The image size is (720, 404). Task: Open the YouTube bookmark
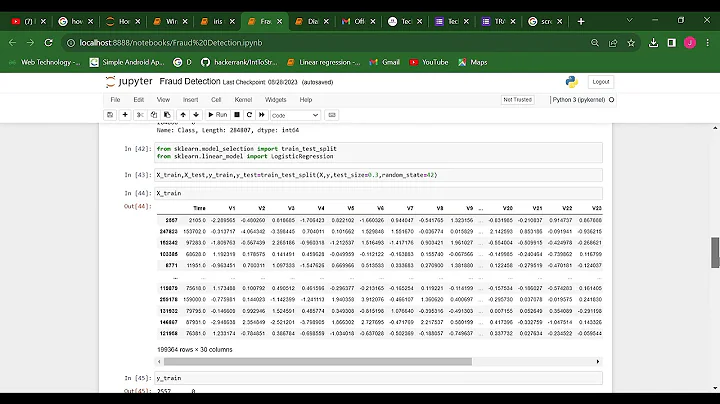(429, 62)
